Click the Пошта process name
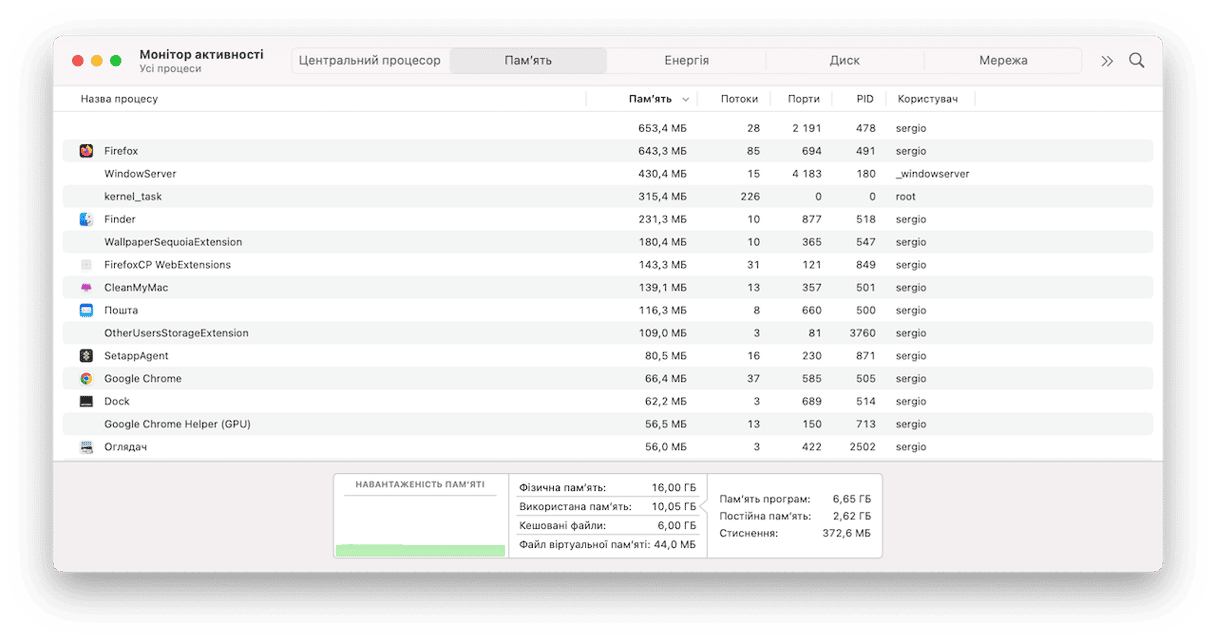The width and height of the screenshot is (1216, 642). (x=121, y=310)
